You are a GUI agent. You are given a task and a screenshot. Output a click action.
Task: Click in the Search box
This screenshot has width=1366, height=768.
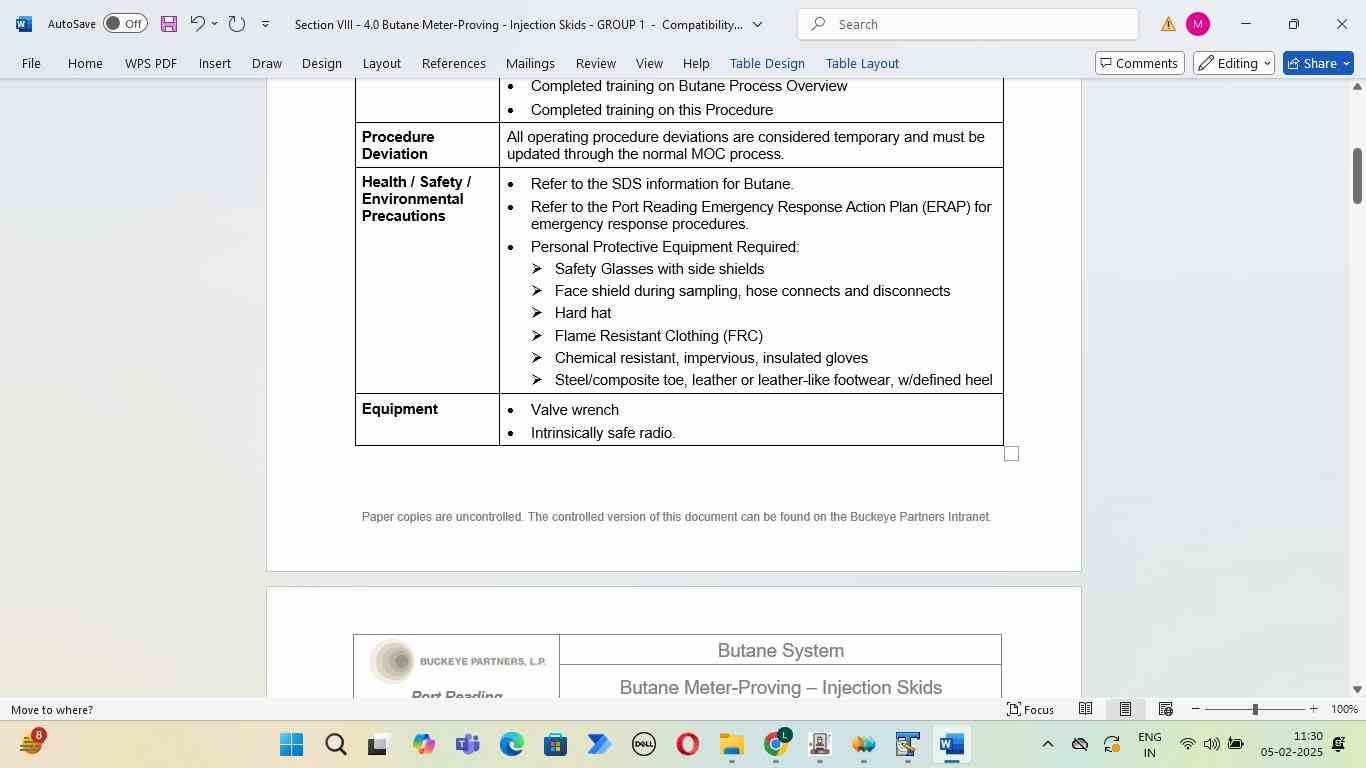(x=967, y=24)
